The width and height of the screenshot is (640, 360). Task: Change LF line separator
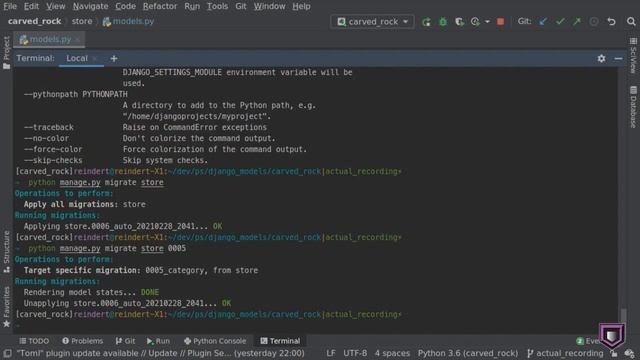(x=331, y=353)
